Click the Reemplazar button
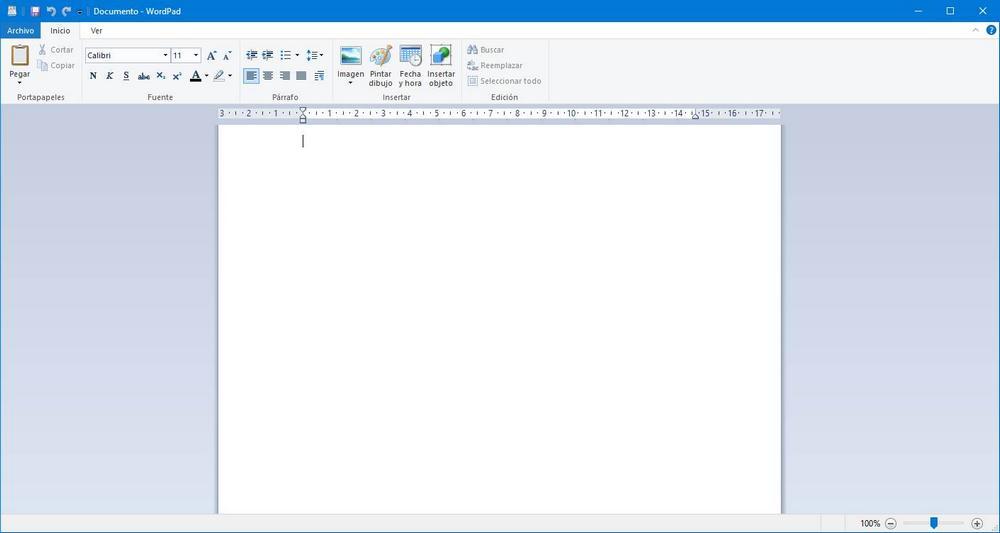 click(x=495, y=65)
